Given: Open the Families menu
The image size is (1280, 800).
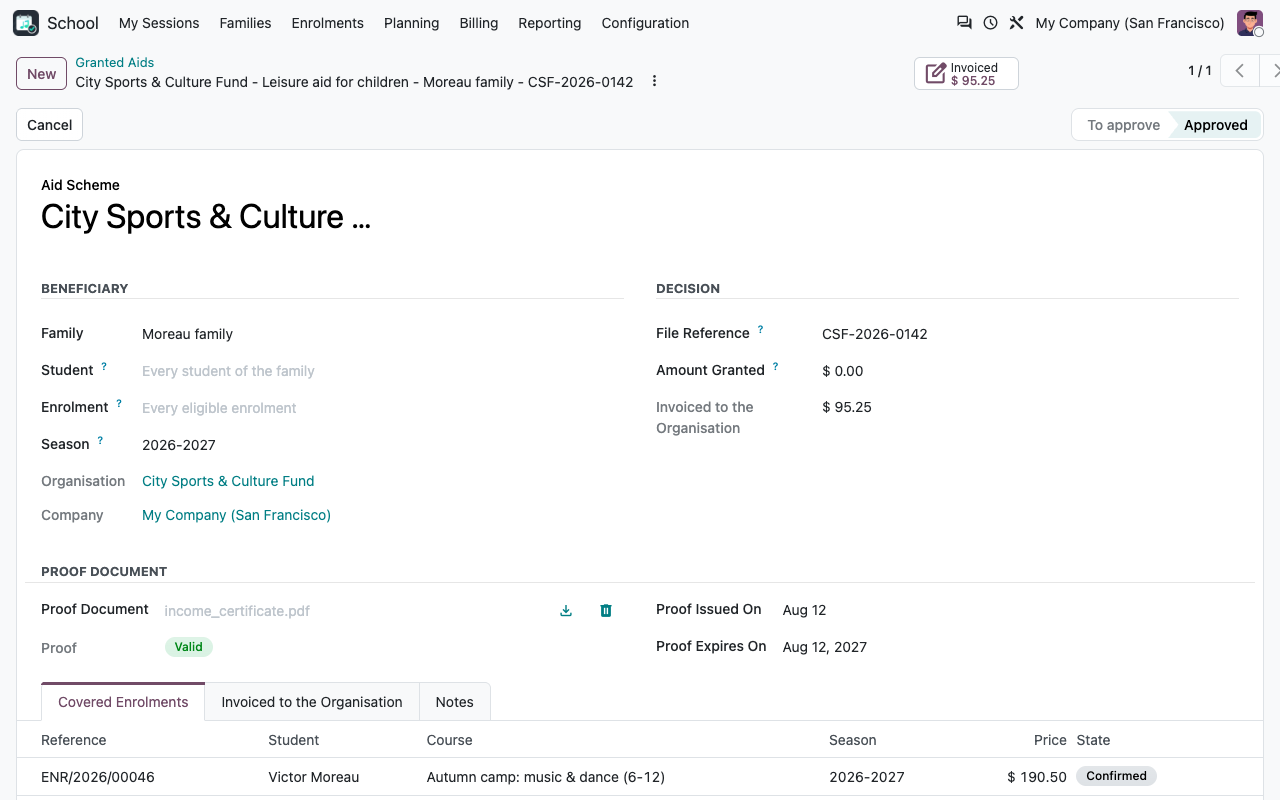Looking at the screenshot, I should click(245, 23).
